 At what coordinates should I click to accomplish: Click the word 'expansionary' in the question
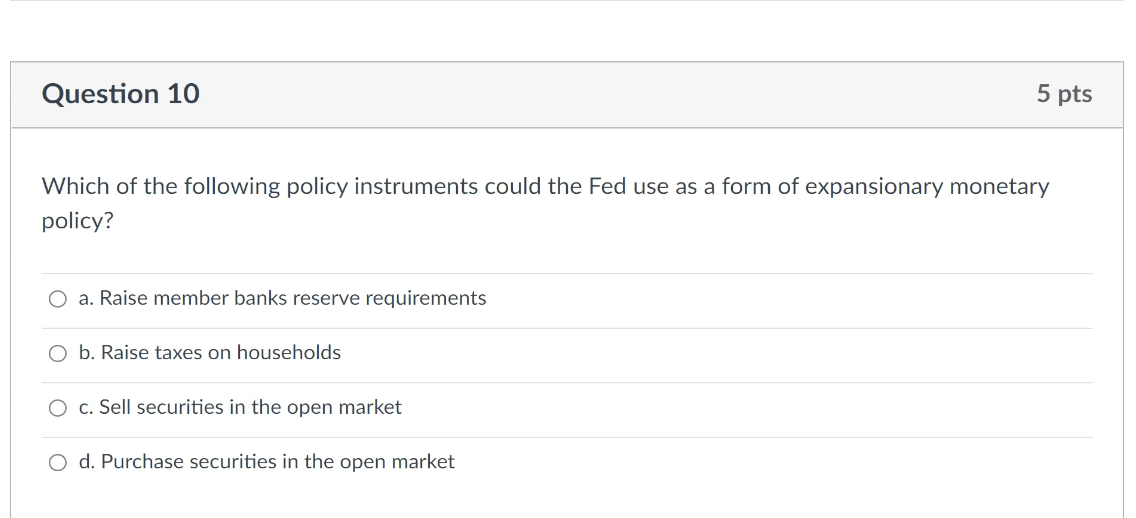(873, 187)
